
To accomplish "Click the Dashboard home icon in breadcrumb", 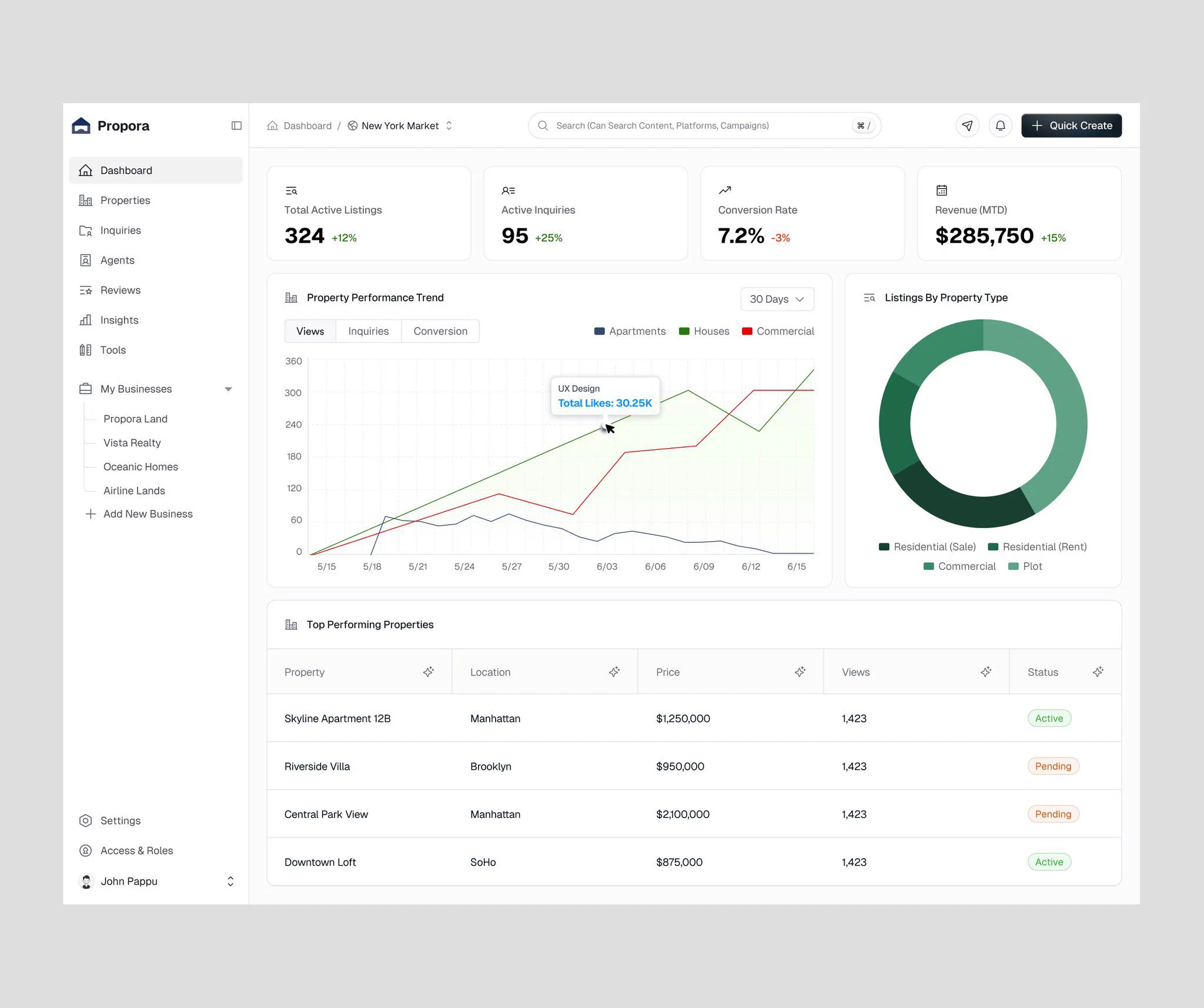I will pyautogui.click(x=272, y=125).
